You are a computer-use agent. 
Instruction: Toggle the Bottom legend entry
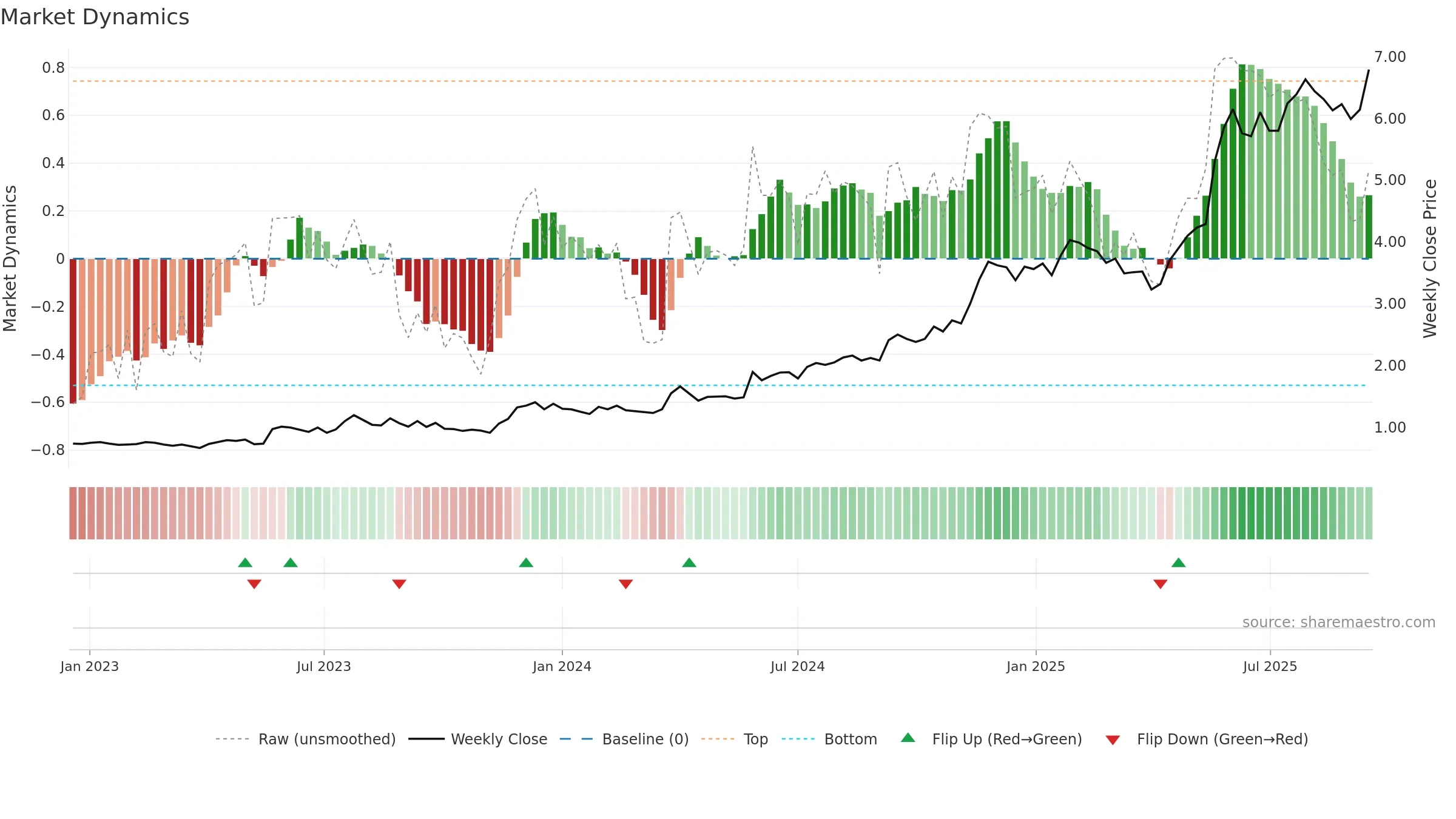click(829, 739)
